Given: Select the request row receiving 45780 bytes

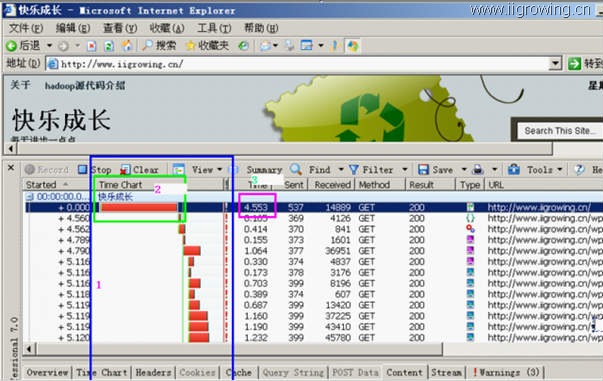Looking at the screenshot, I should click(313, 338).
